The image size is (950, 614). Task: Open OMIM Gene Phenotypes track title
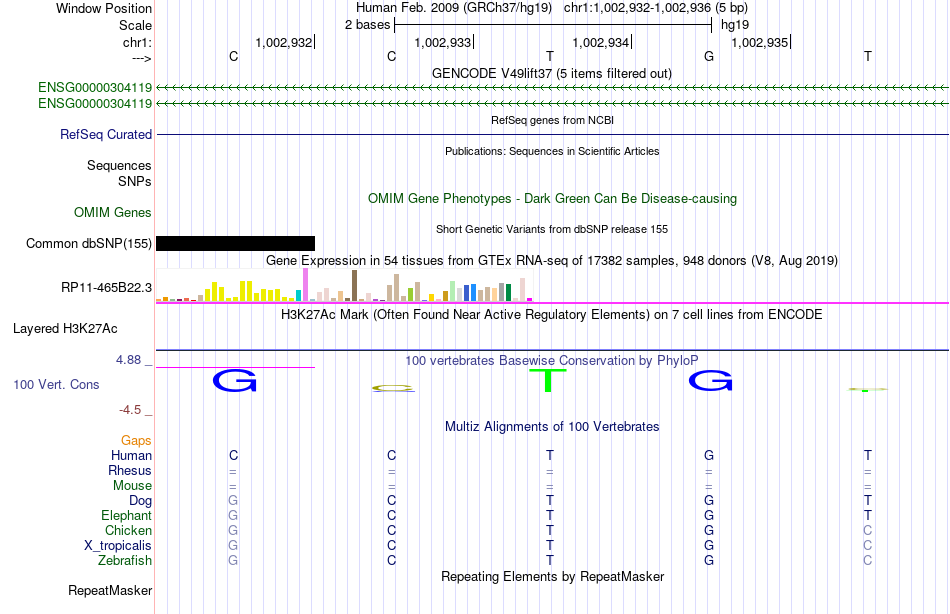pyautogui.click(x=553, y=199)
